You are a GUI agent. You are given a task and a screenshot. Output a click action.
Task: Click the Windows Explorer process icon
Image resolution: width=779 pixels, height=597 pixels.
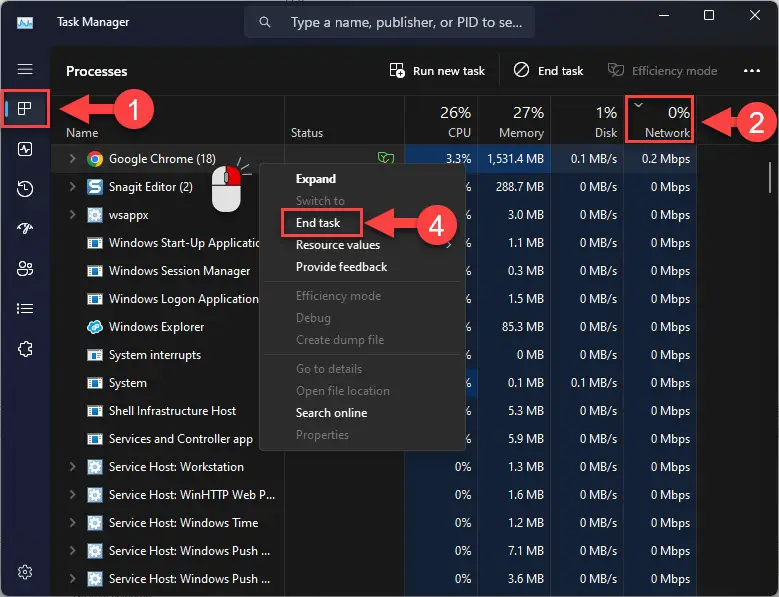coord(95,327)
